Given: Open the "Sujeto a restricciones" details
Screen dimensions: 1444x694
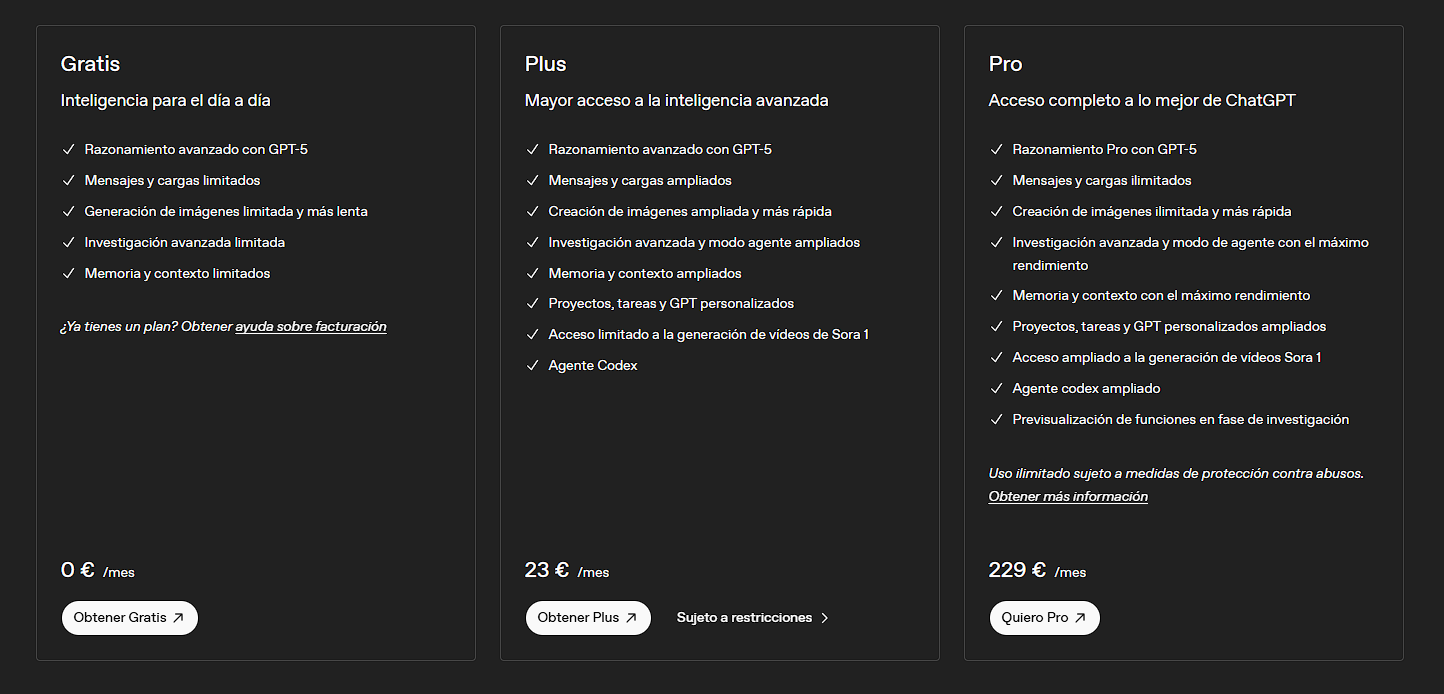Looking at the screenshot, I should click(x=751, y=617).
